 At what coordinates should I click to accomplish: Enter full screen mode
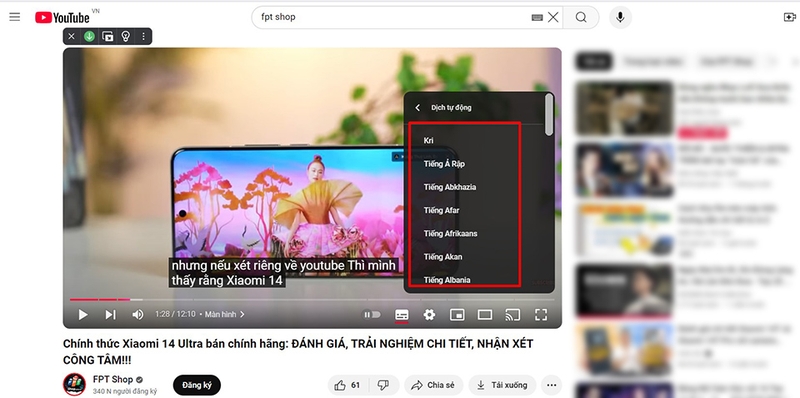click(541, 315)
